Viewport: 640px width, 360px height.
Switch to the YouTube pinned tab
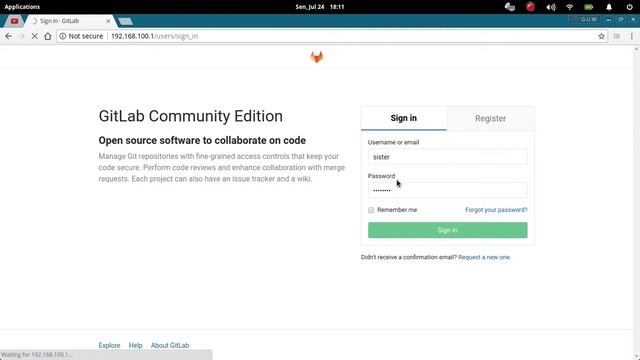pos(14,21)
